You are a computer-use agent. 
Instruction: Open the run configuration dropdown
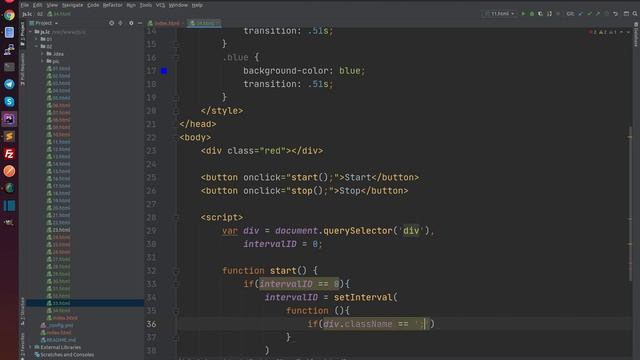click(x=500, y=13)
